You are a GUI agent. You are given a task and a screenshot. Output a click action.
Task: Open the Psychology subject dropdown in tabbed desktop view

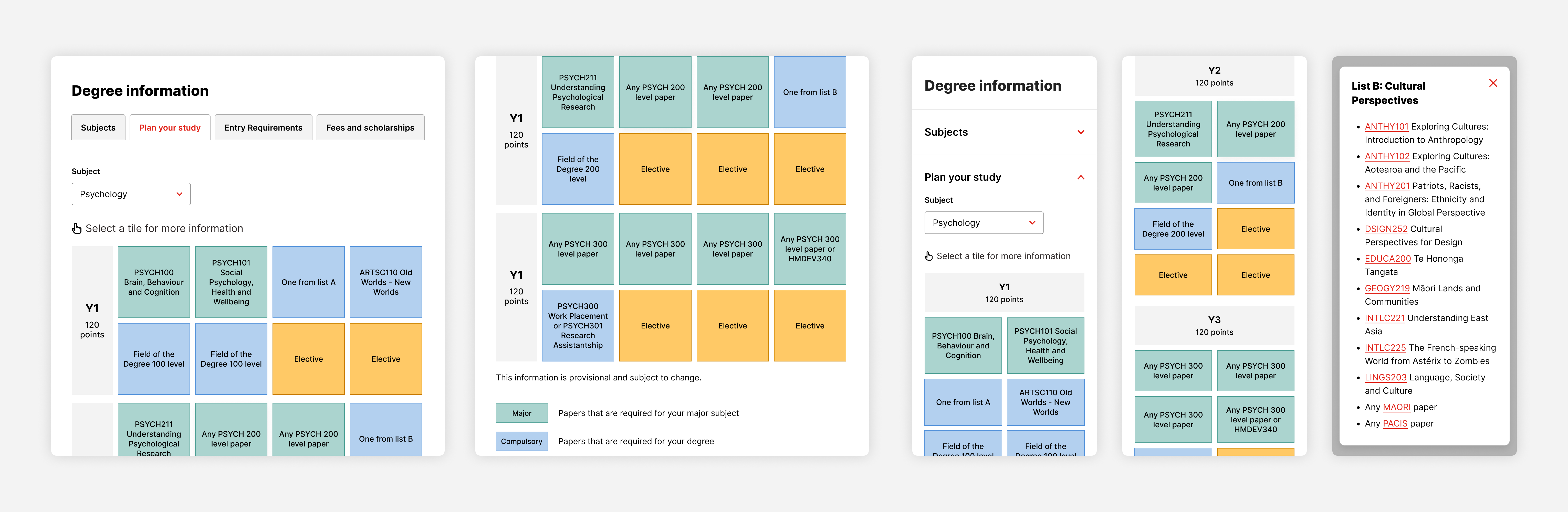131,194
